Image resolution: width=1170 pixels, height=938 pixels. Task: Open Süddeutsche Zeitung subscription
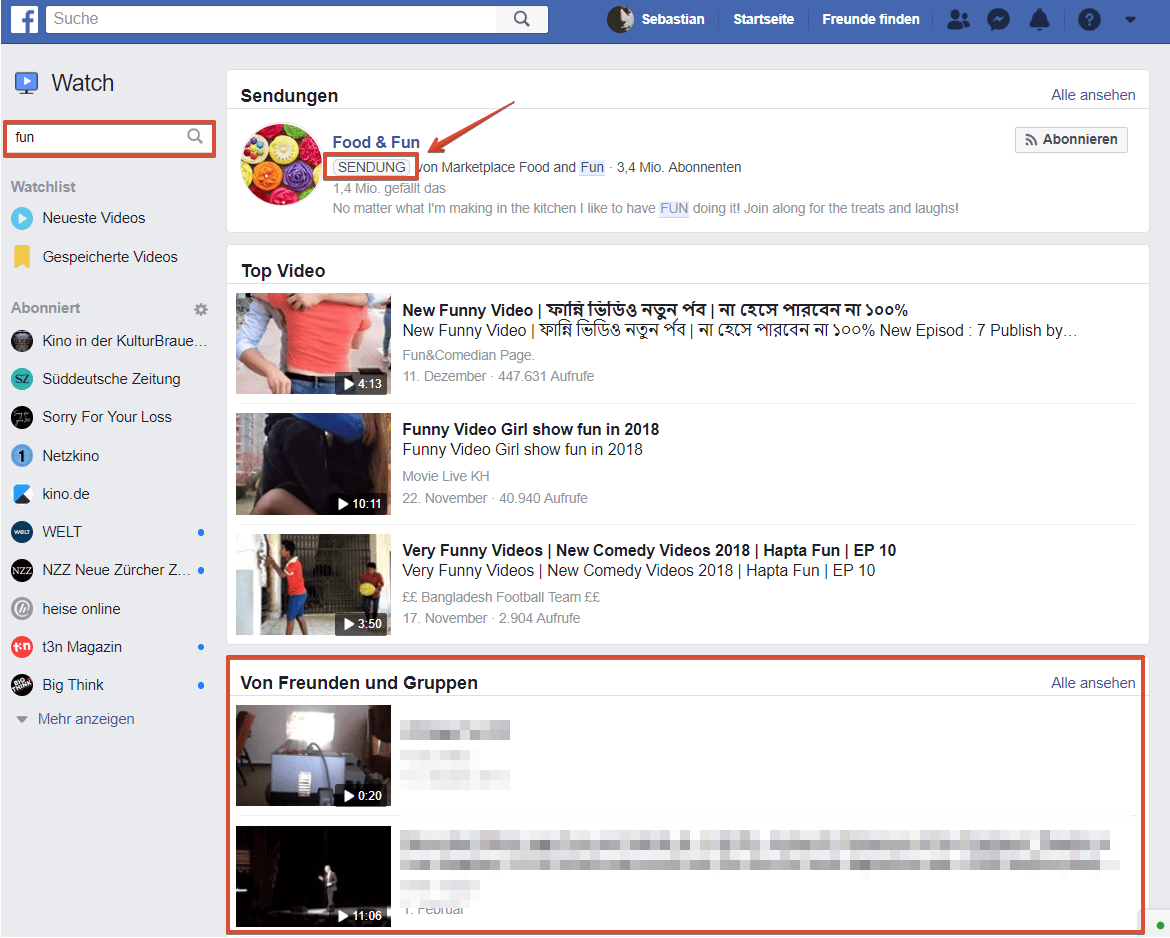point(111,379)
